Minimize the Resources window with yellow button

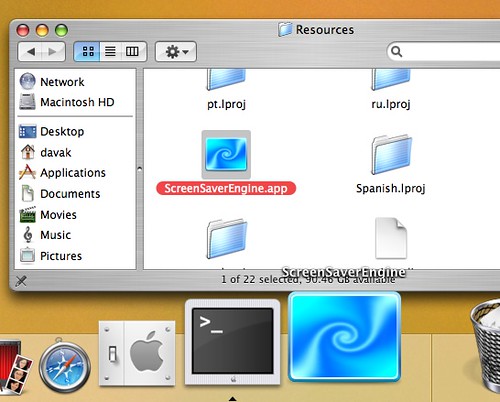[x=42, y=30]
